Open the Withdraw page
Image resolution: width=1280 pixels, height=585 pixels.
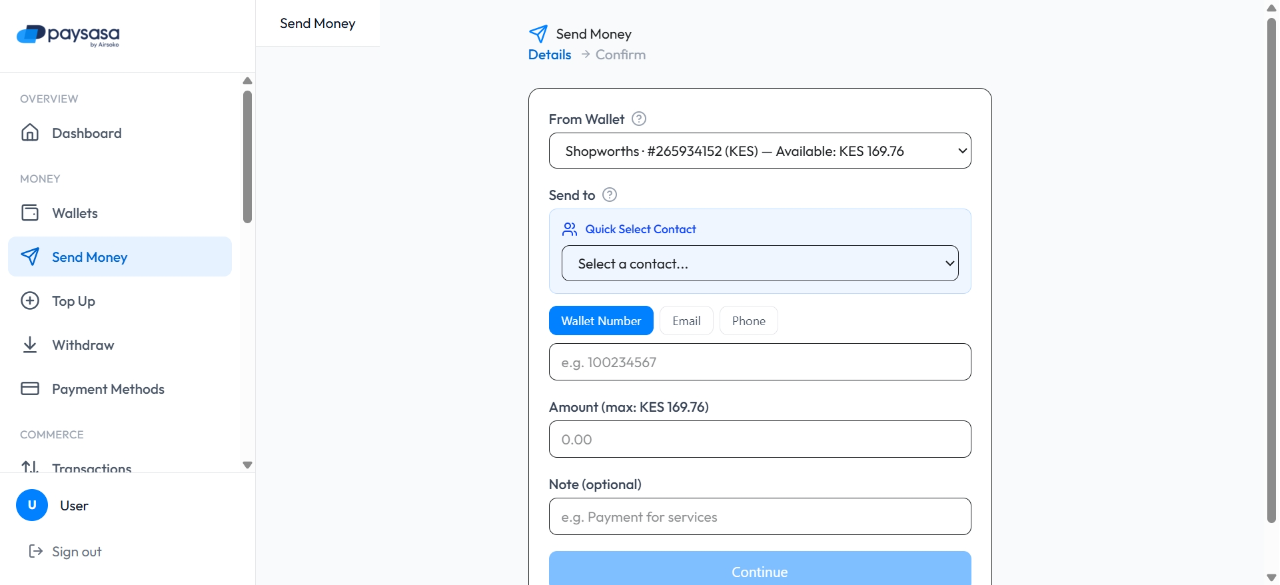click(x=120, y=345)
